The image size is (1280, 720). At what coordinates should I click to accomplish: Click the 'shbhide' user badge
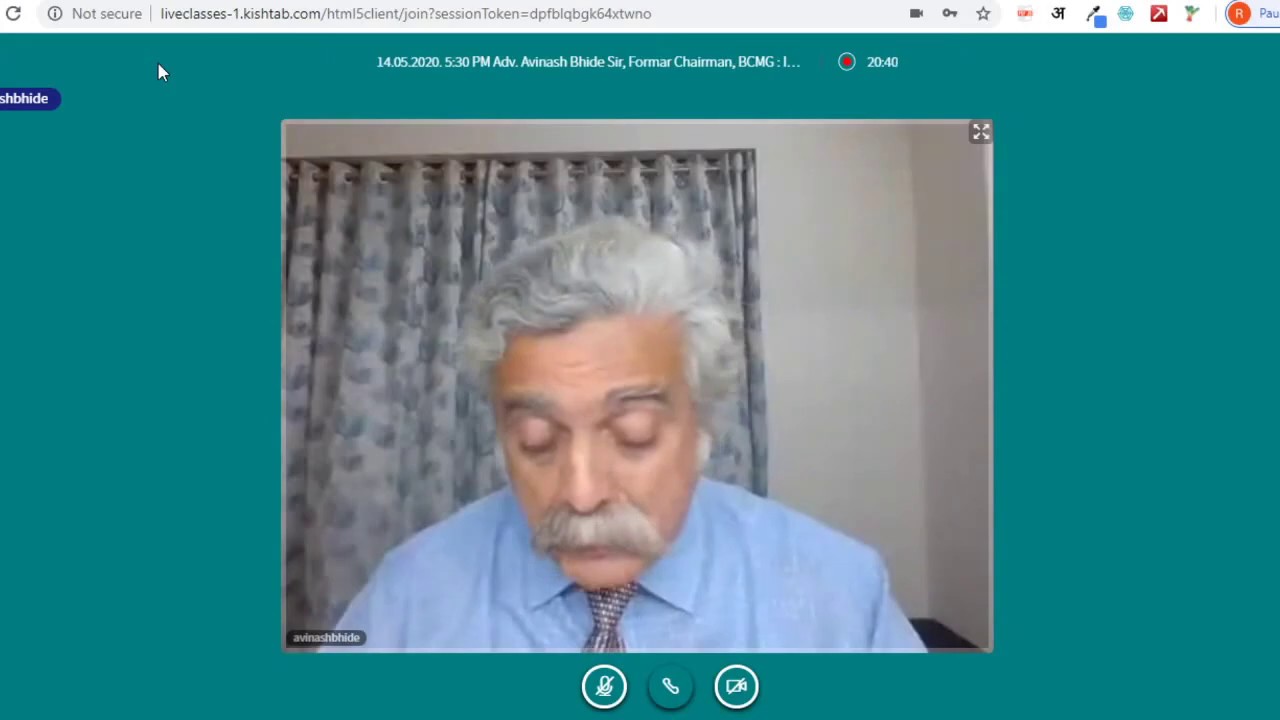29,98
